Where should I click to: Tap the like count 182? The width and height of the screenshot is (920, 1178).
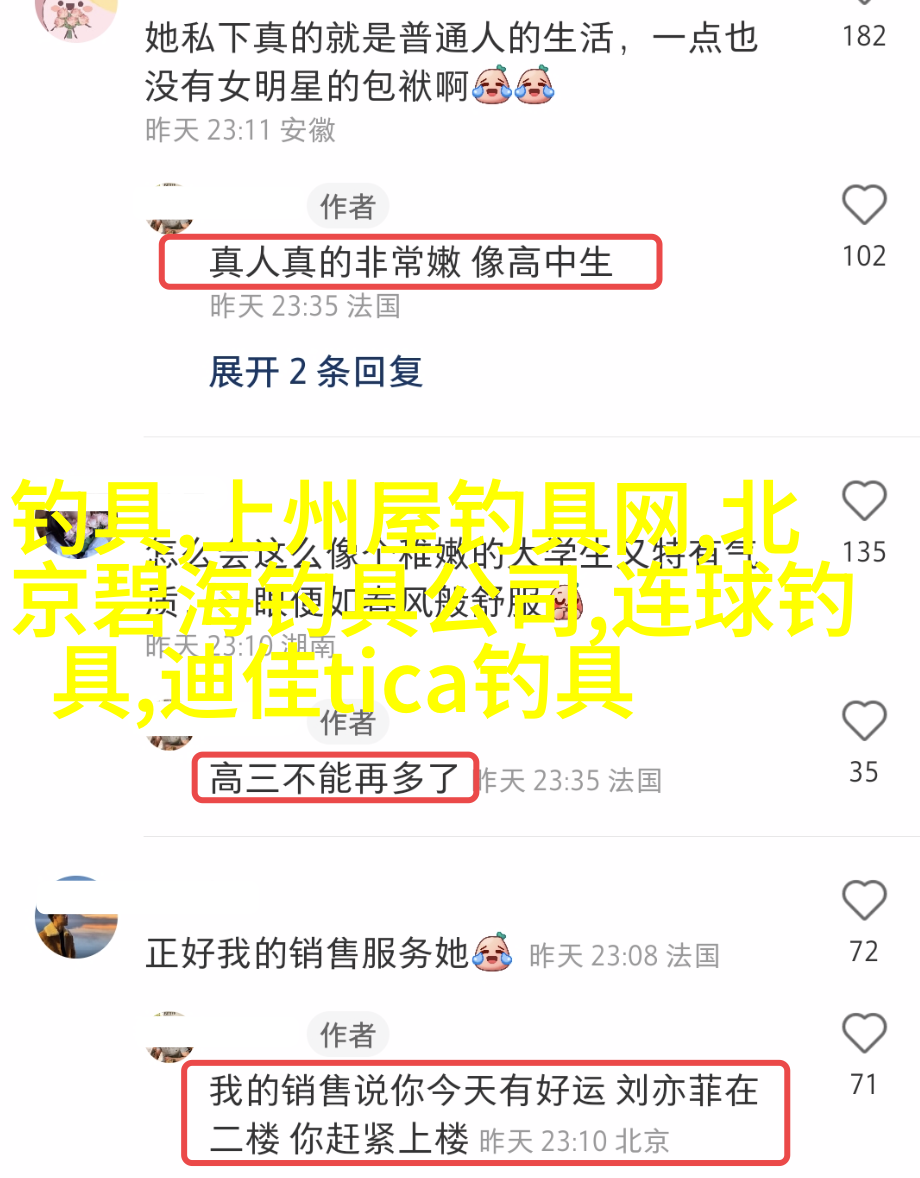(x=864, y=36)
